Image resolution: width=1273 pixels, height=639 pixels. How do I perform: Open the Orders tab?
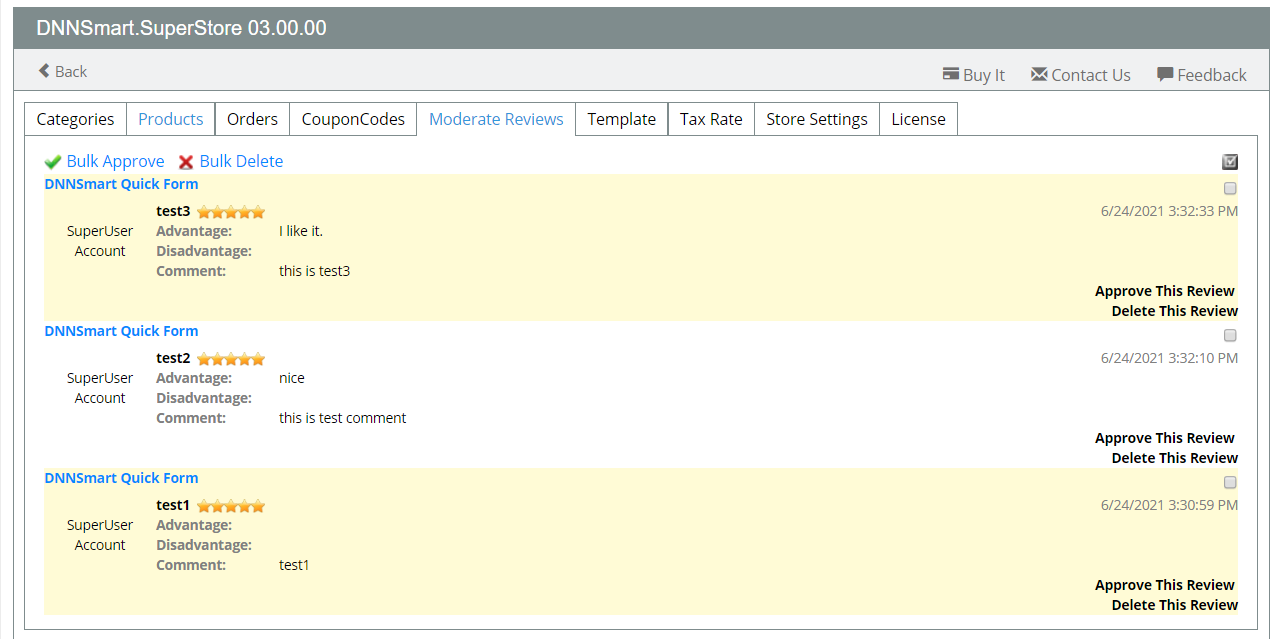[x=252, y=119]
